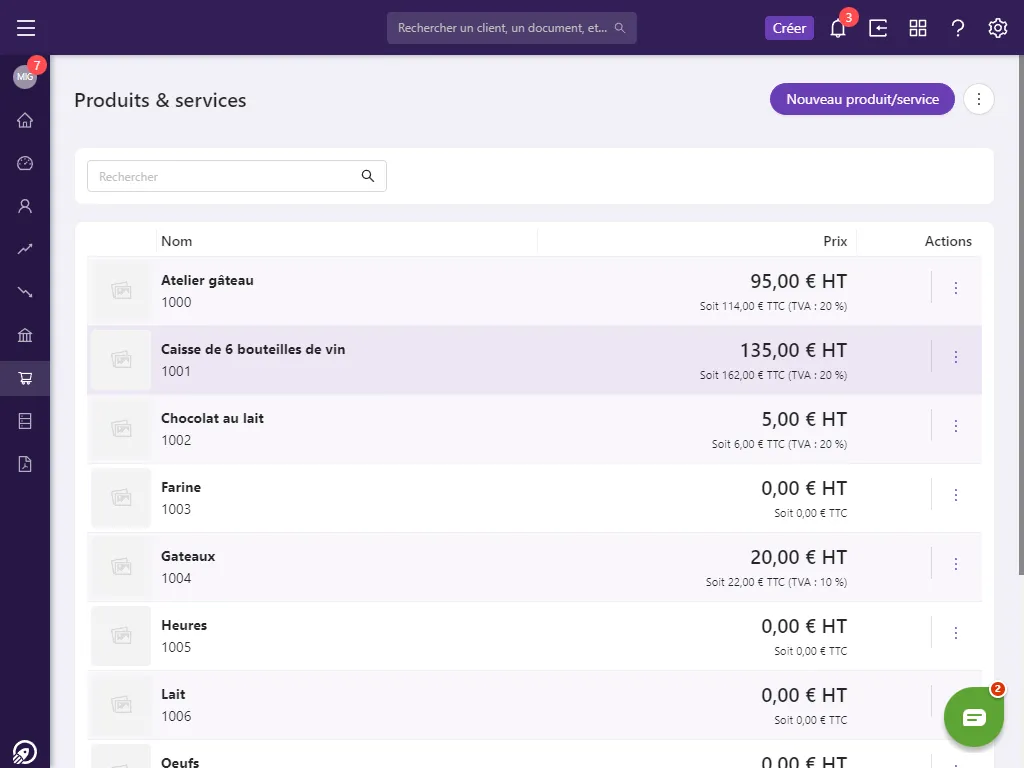Image resolution: width=1024 pixels, height=768 pixels.
Task: Open purchases downward trend icon in sidebar
Action: pos(25,292)
